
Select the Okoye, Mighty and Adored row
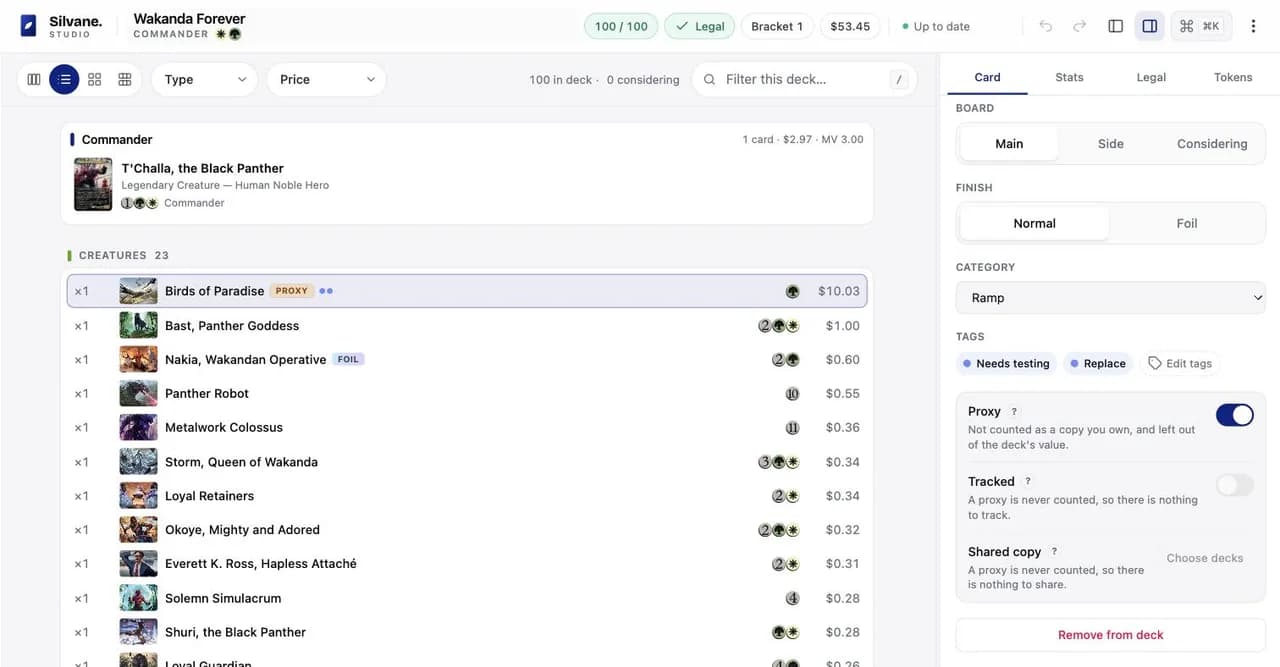pyautogui.click(x=467, y=530)
